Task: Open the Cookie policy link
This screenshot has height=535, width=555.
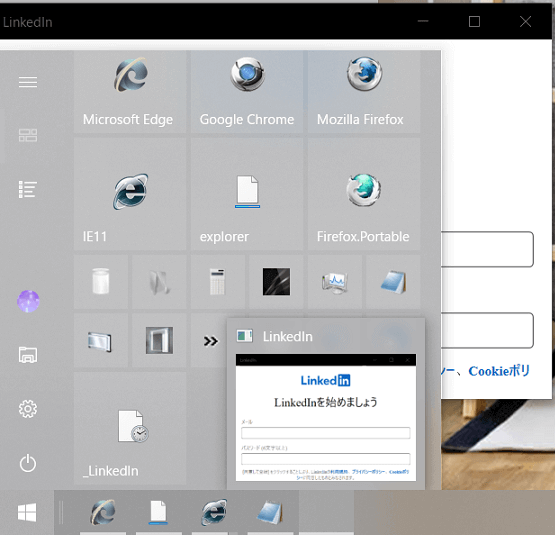Action: coord(499,371)
